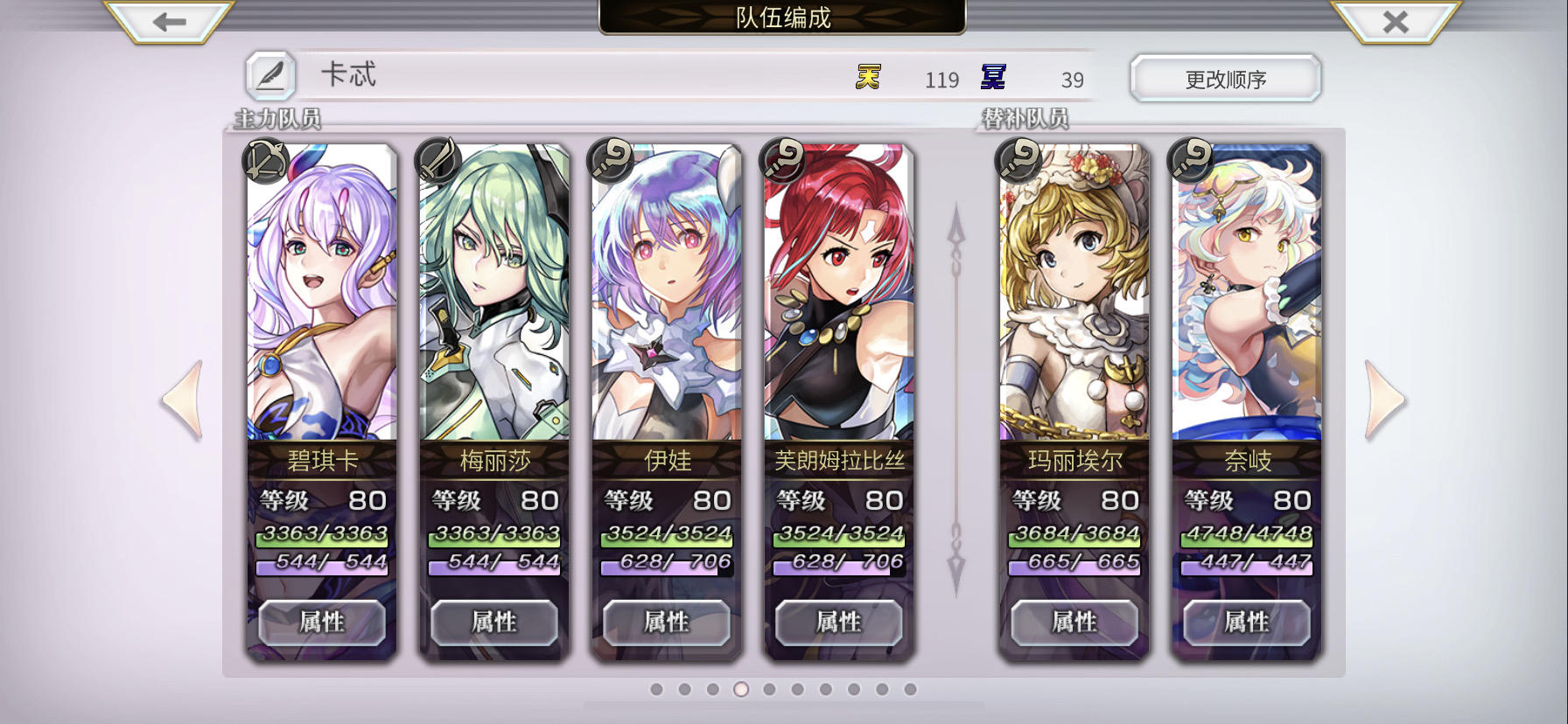Select the 奈岐 character portrait

(1246, 293)
